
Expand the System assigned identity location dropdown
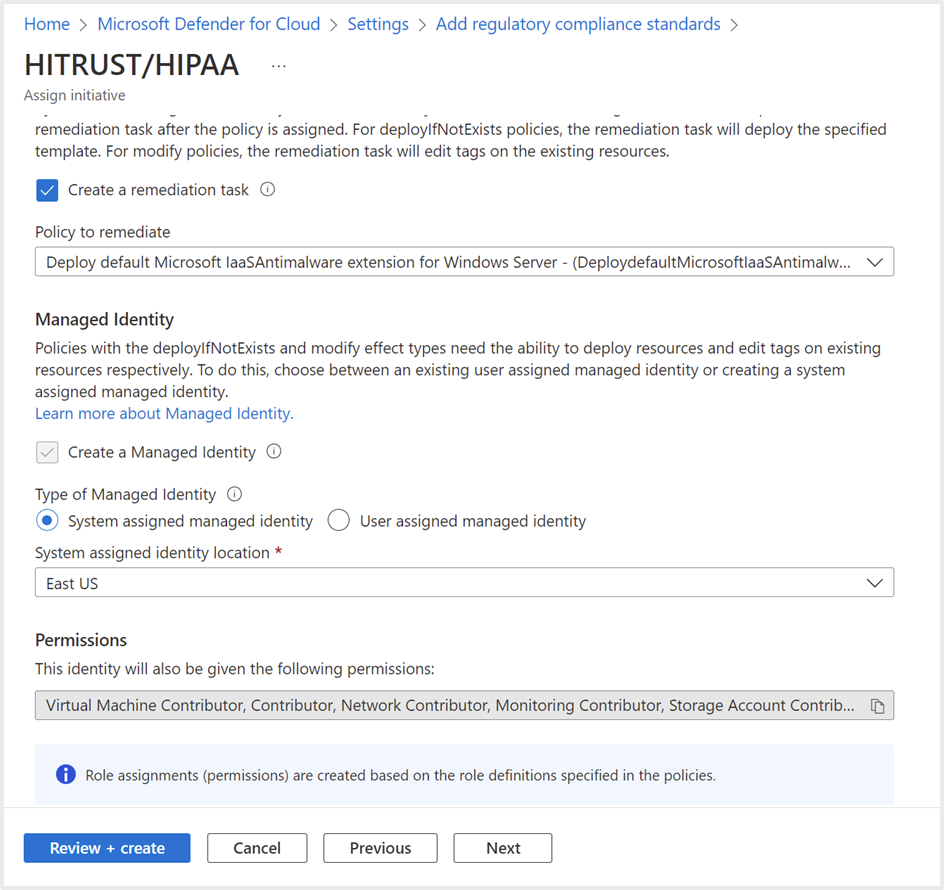click(464, 583)
